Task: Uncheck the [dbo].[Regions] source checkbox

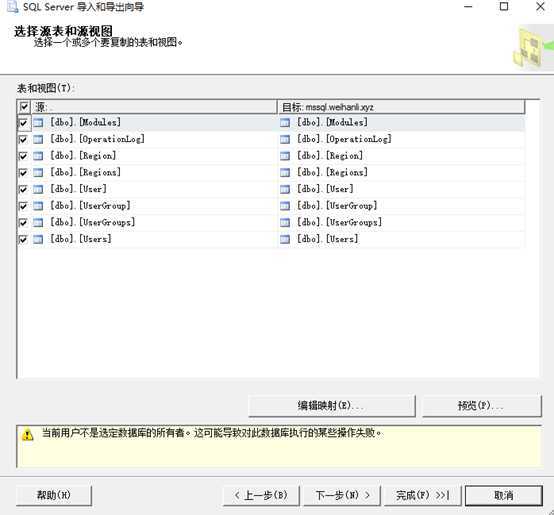Action: (23, 172)
